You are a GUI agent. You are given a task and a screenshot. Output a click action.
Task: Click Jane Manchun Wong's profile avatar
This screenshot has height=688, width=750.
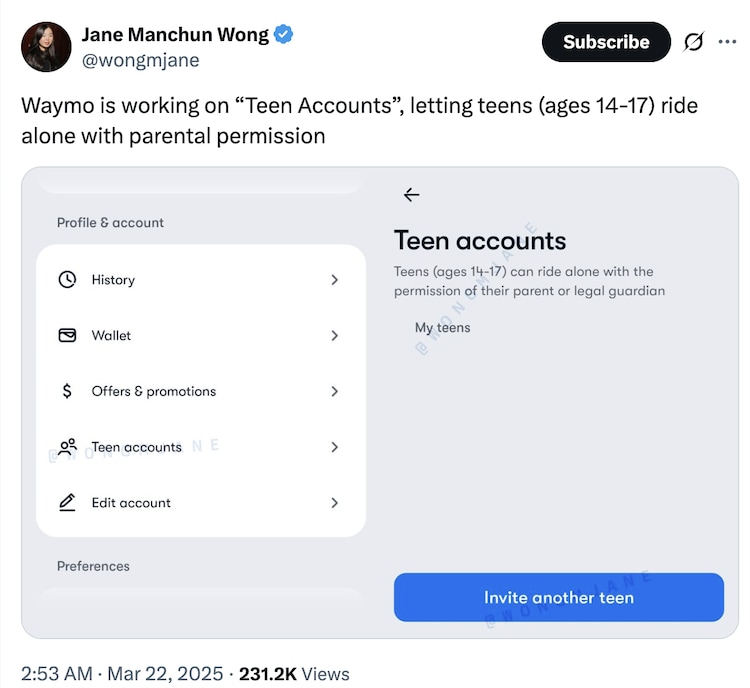click(46, 47)
